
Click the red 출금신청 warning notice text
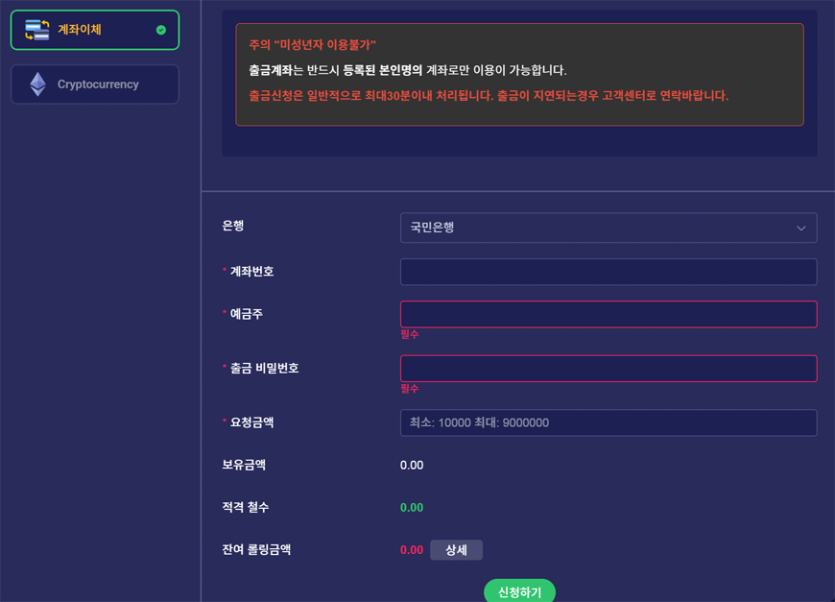tap(488, 96)
